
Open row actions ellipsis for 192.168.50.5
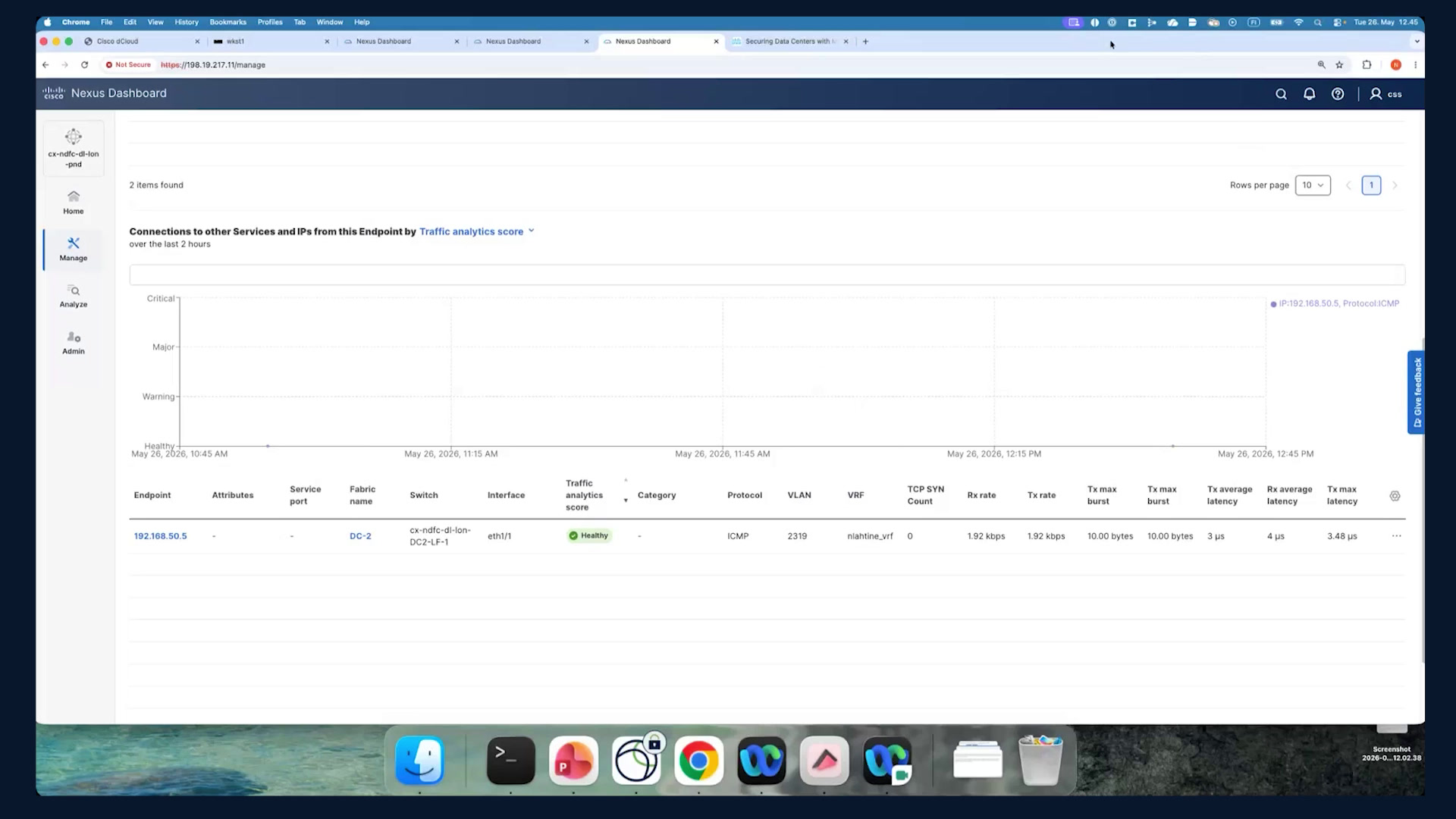1396,536
